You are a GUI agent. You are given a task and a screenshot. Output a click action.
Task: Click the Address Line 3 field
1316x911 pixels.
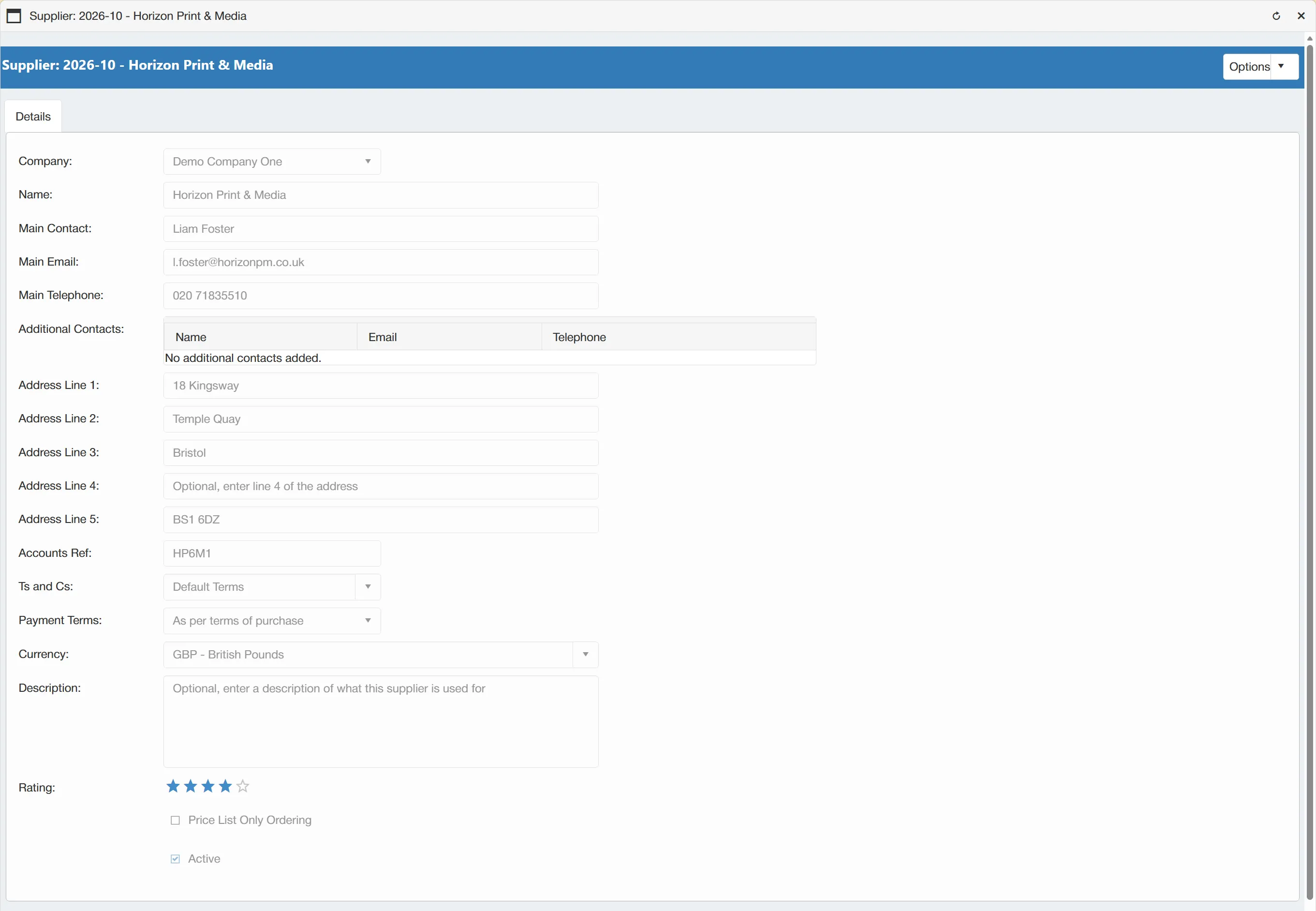(381, 453)
